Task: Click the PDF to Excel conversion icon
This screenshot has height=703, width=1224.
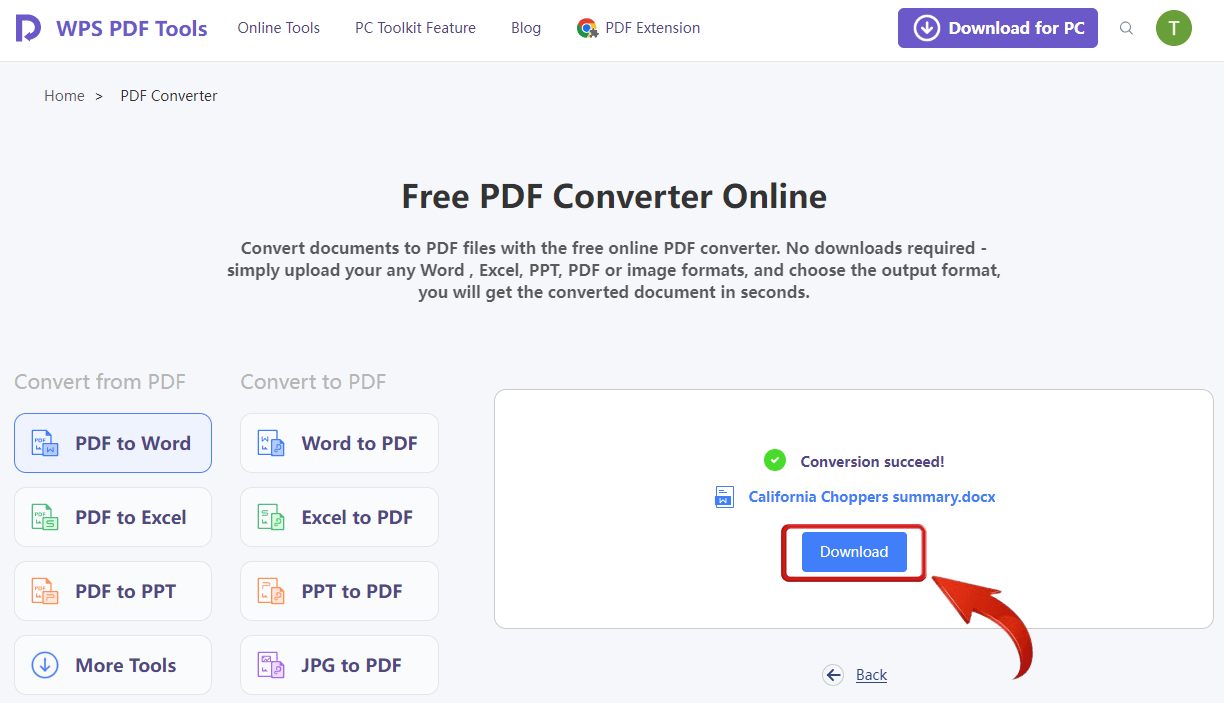Action: point(45,517)
